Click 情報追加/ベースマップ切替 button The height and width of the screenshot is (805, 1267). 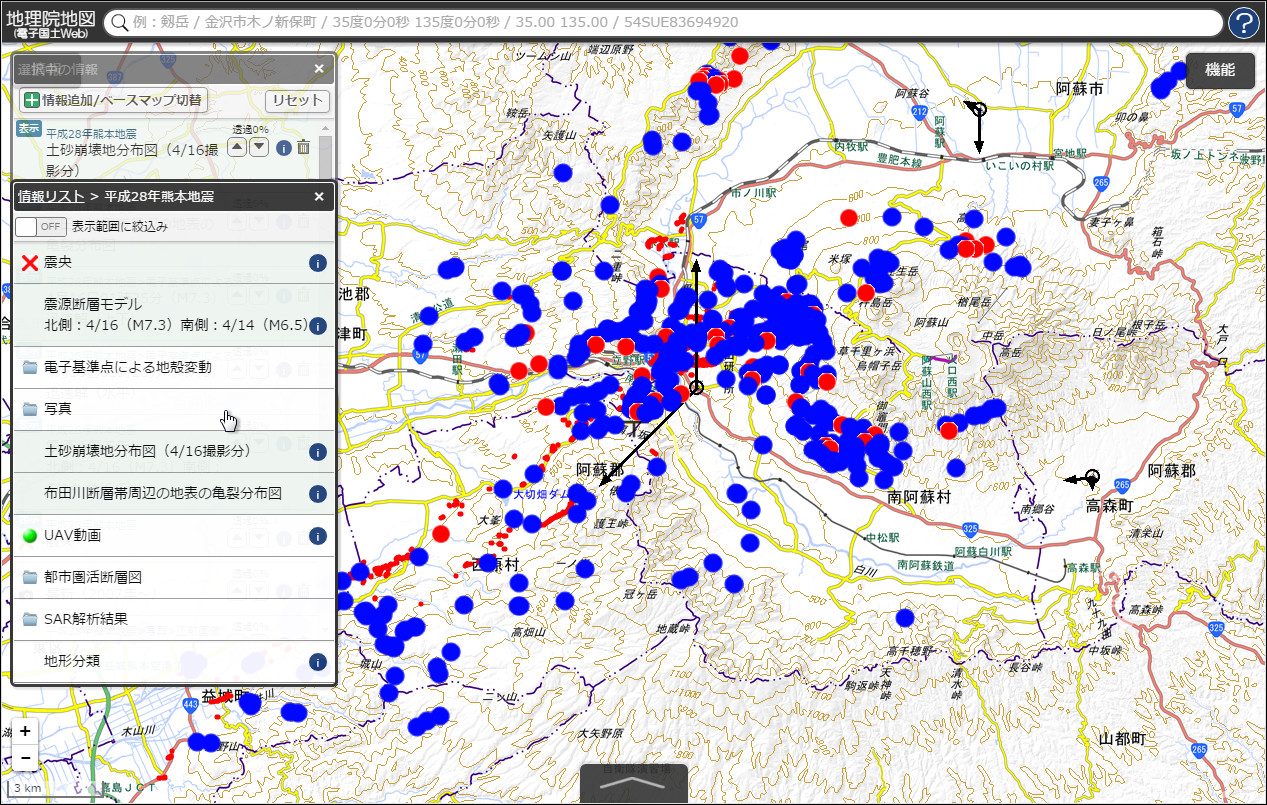pos(113,100)
